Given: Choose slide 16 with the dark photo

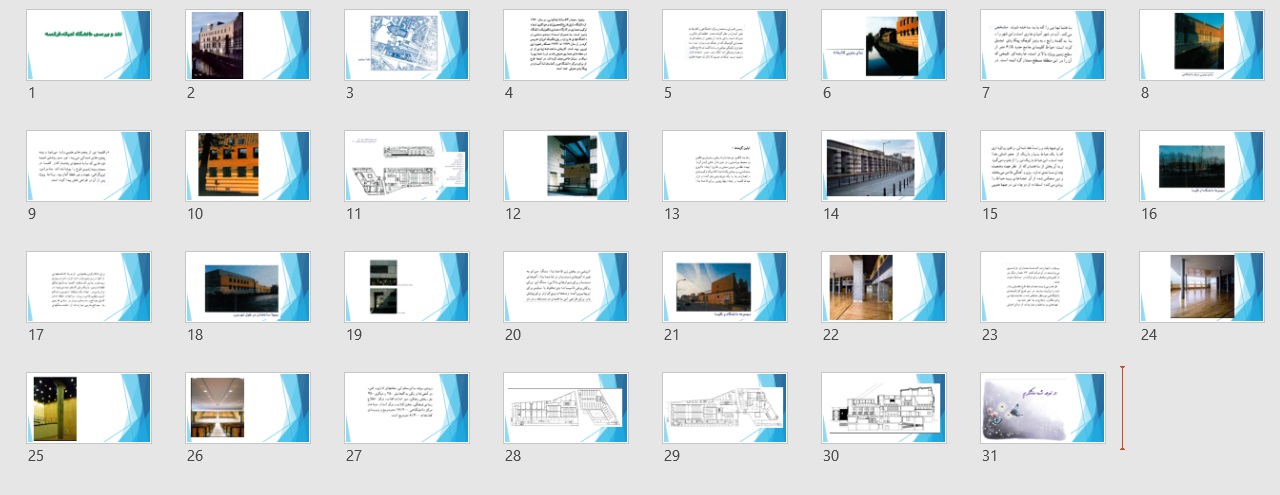Looking at the screenshot, I should pos(1202,166).
